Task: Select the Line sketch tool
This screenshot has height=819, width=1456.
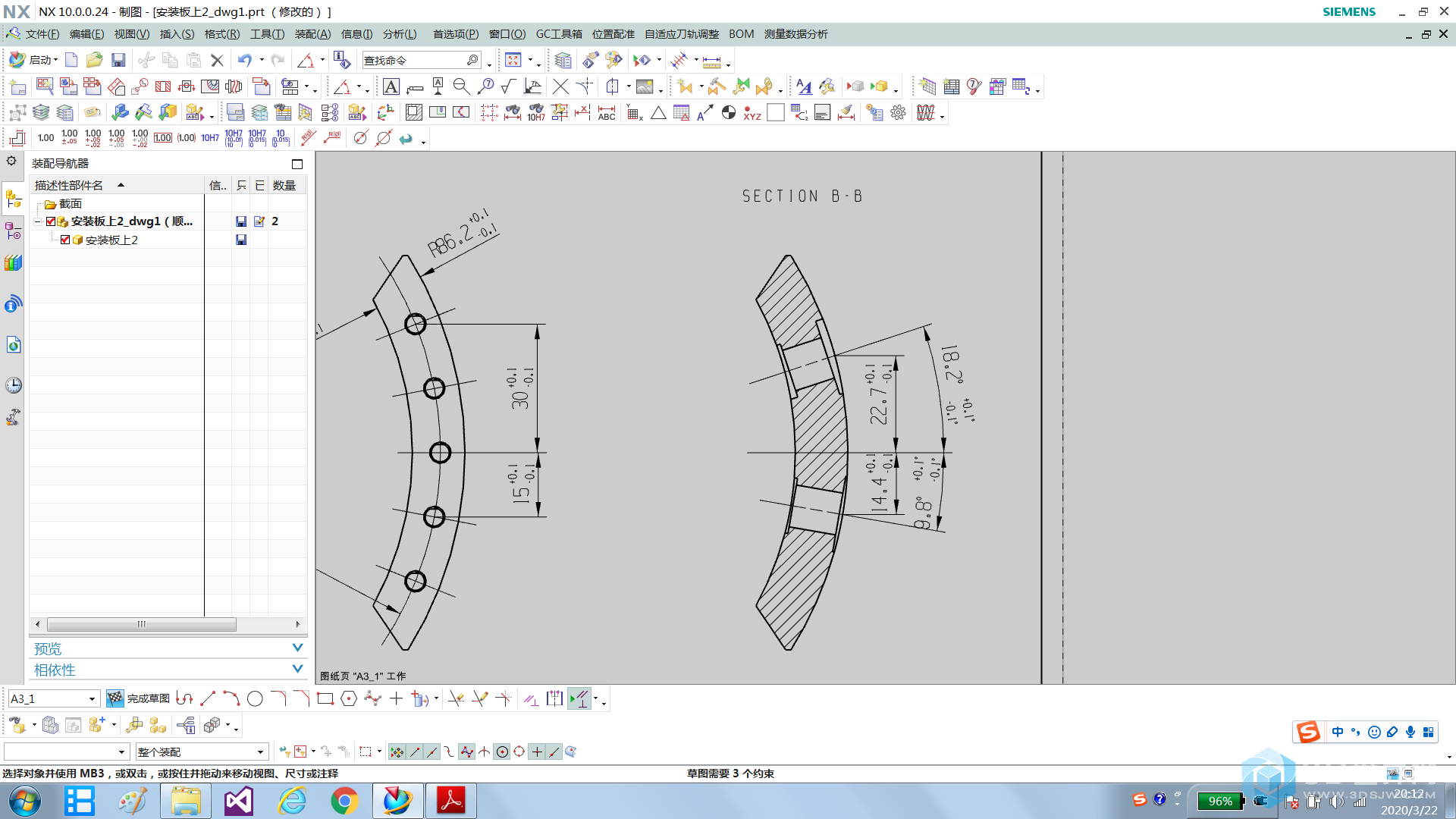Action: [x=209, y=698]
